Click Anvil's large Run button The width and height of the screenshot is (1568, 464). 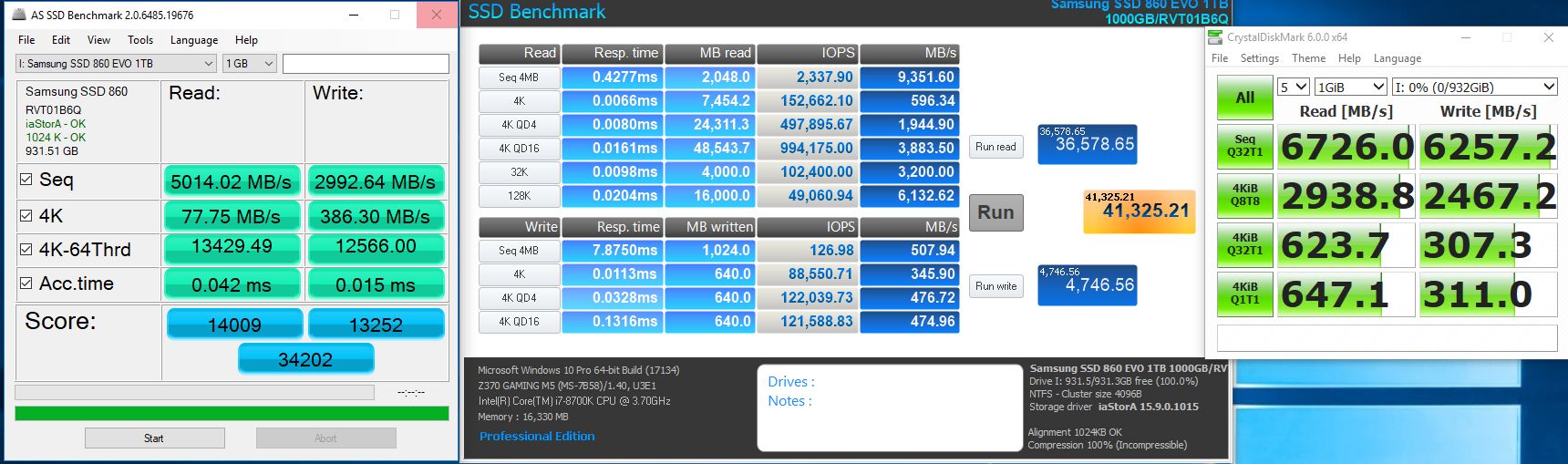click(x=995, y=212)
